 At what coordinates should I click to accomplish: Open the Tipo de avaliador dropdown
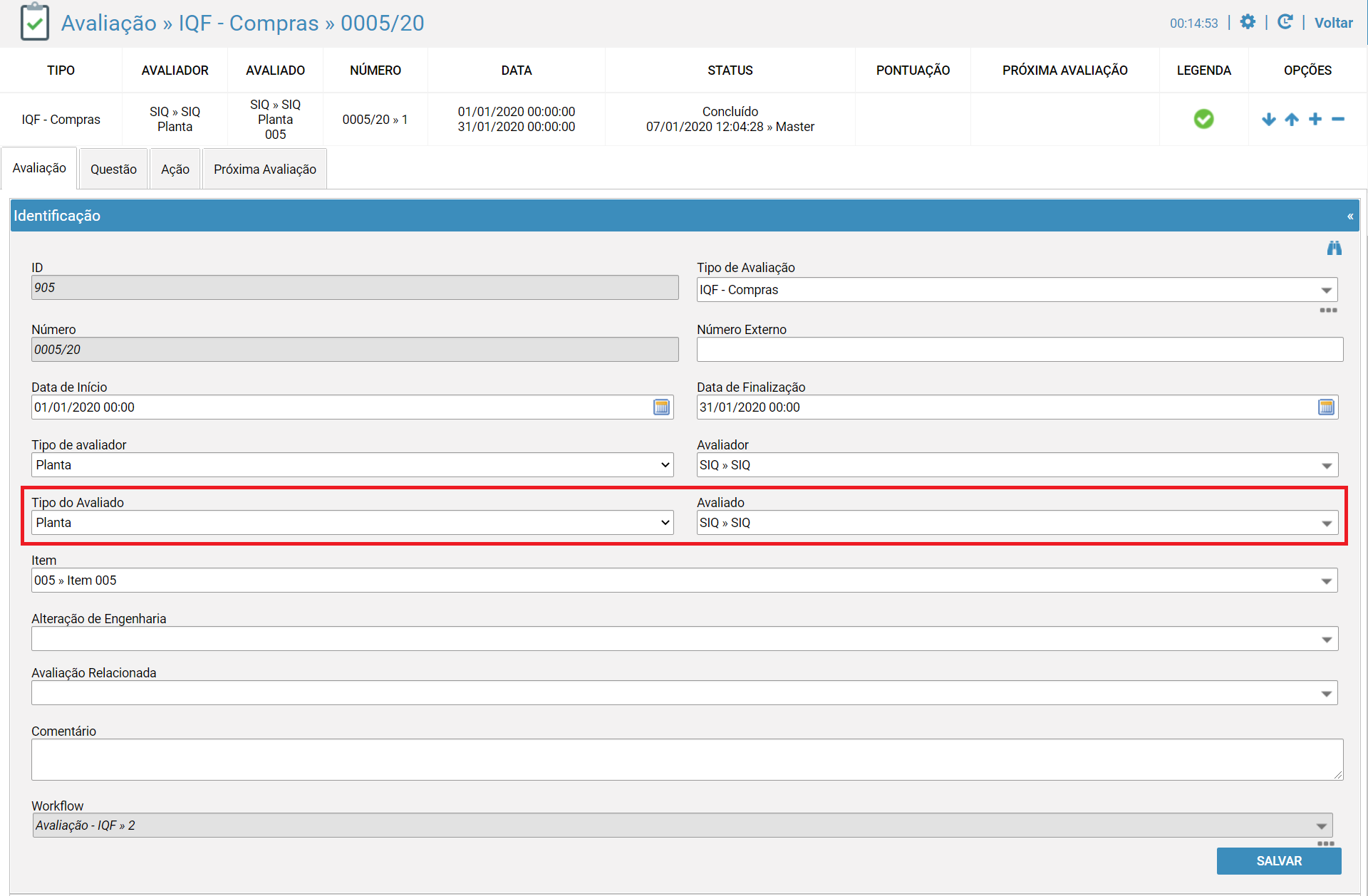click(x=353, y=465)
